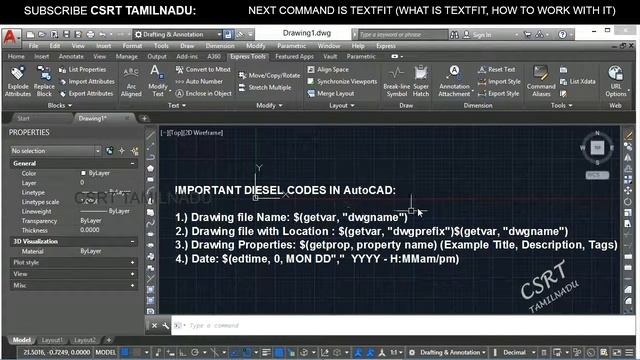Viewport: 640px width, 360px height.
Task: Click Stretch Multiple tool
Action: pyautogui.click(x=265, y=87)
